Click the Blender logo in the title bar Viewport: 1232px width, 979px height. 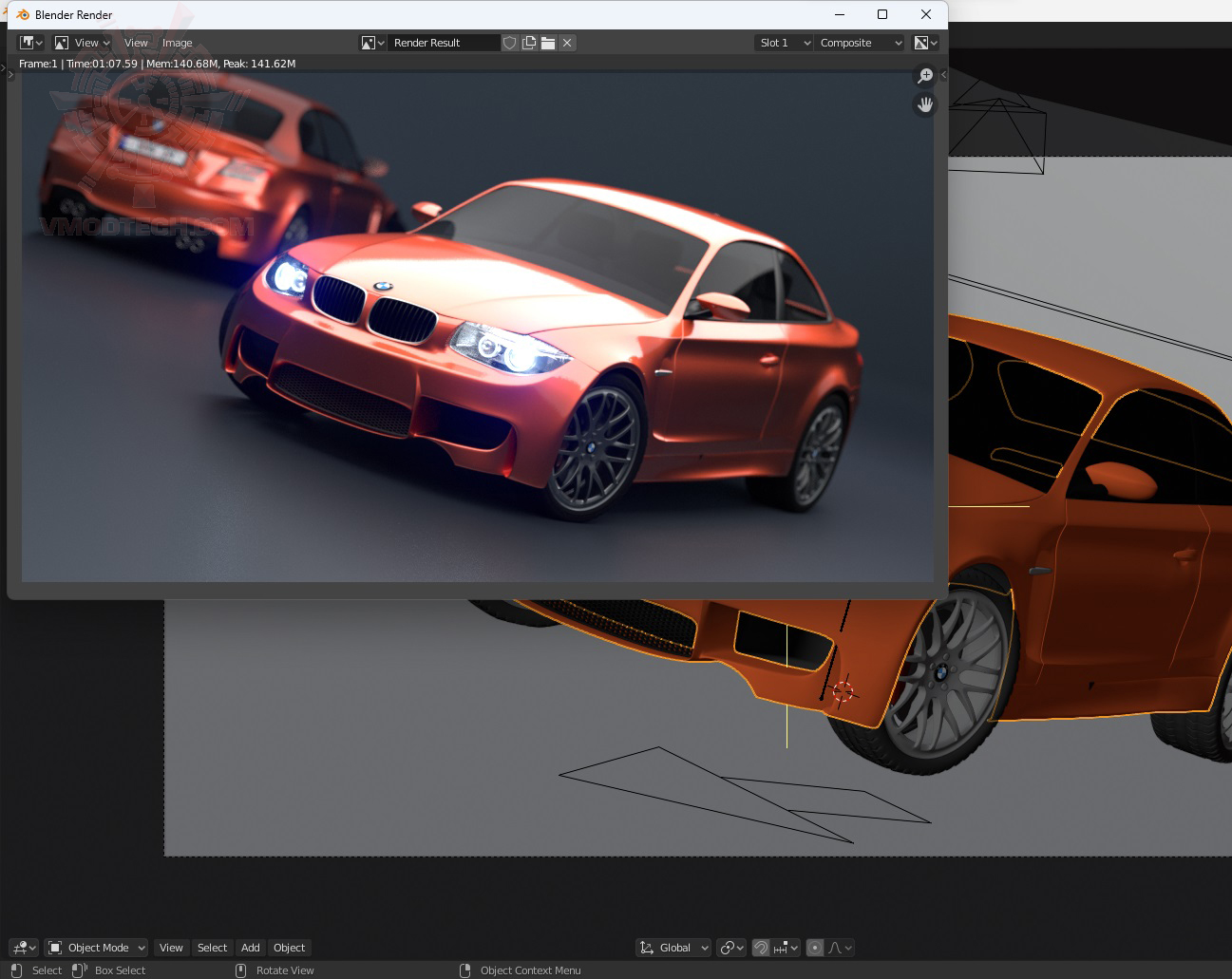pos(23,14)
